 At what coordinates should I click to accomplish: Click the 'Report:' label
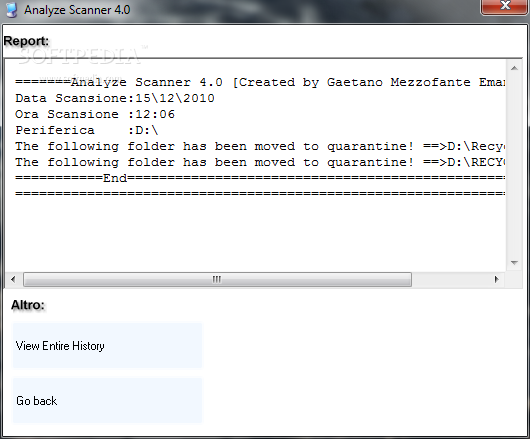pyautogui.click(x=26, y=41)
